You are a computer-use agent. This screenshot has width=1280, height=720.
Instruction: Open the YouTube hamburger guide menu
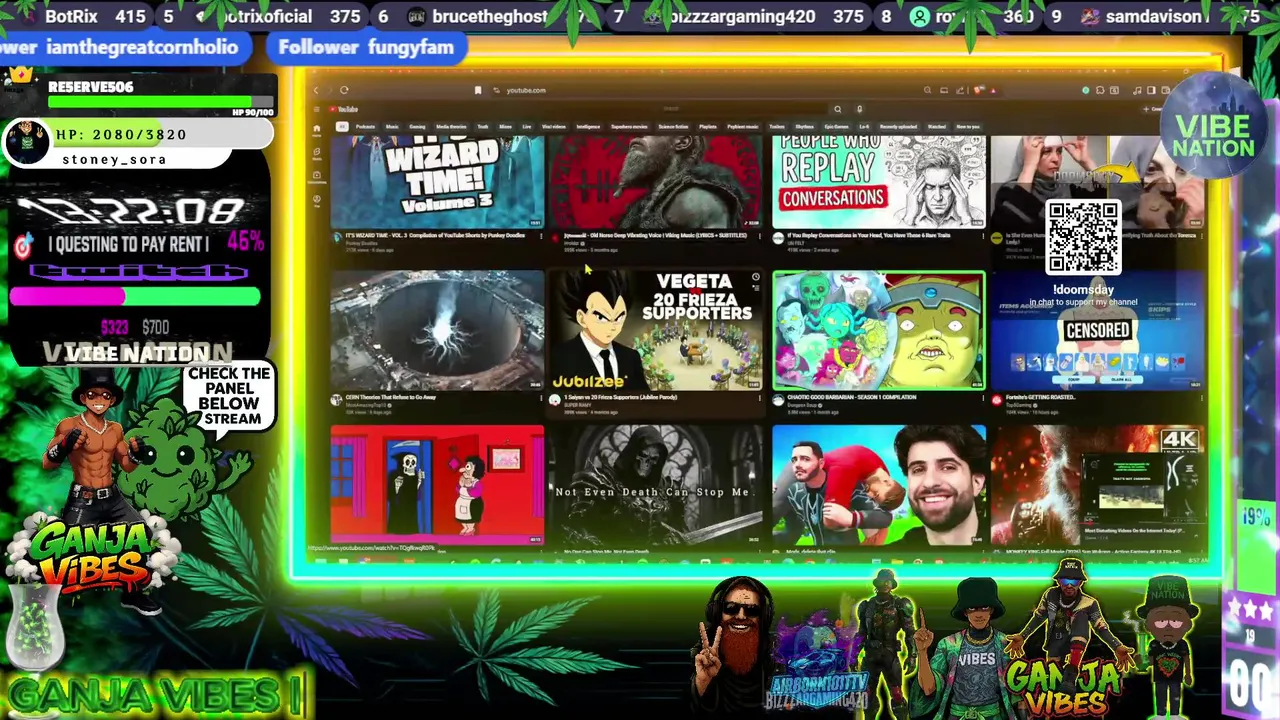click(x=316, y=109)
